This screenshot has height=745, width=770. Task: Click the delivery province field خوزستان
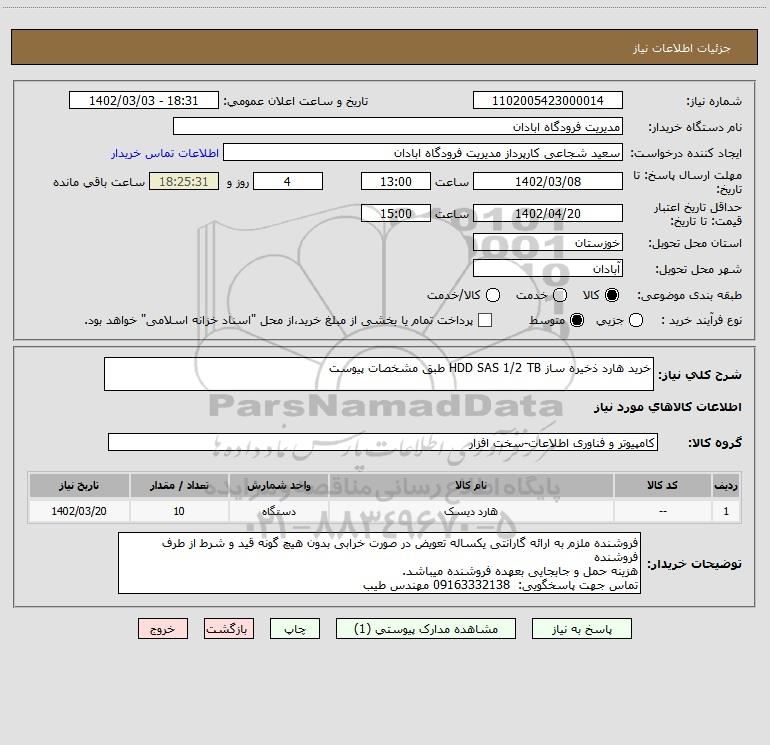pos(548,243)
